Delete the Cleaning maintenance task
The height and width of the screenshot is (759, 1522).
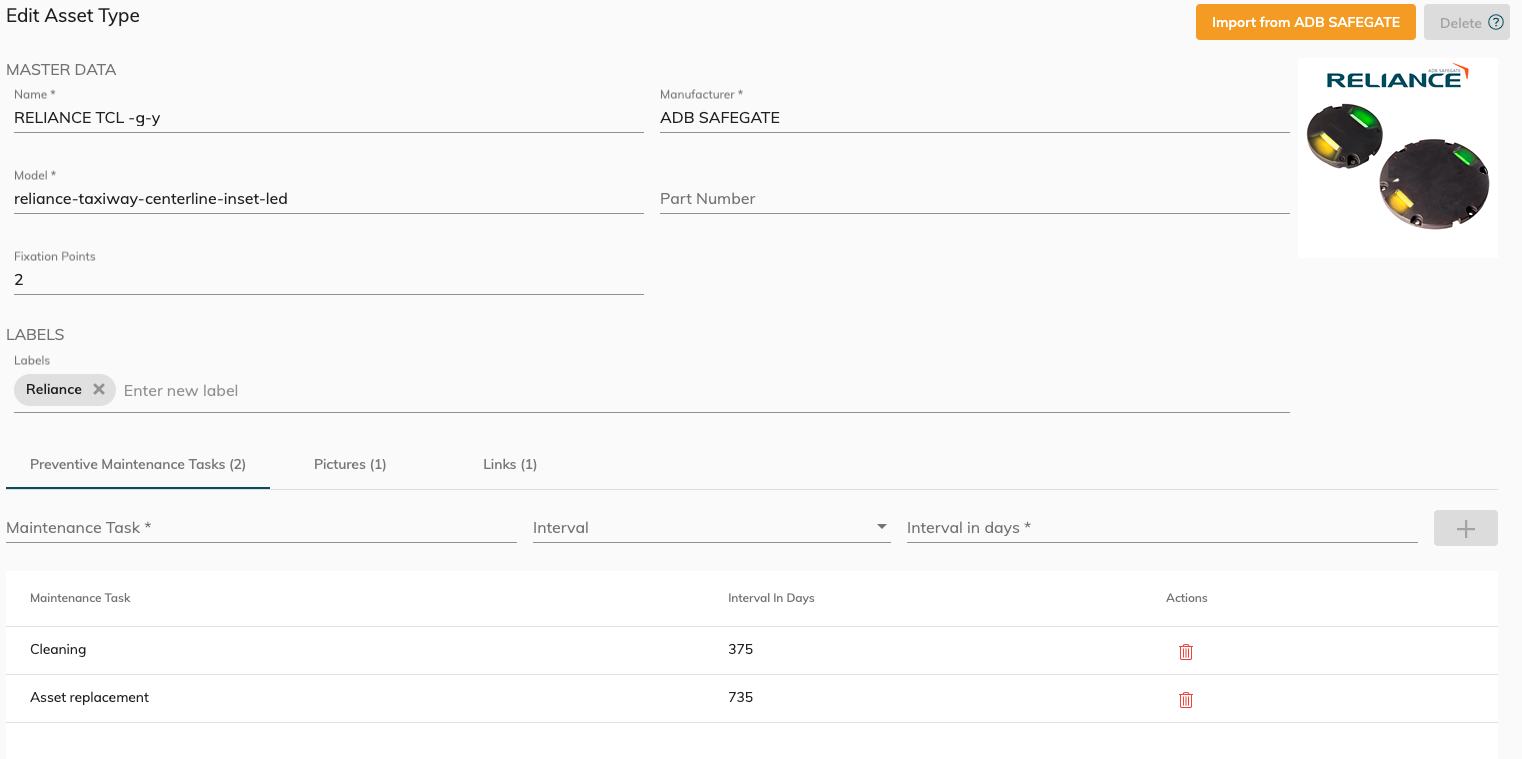pyautogui.click(x=1185, y=652)
